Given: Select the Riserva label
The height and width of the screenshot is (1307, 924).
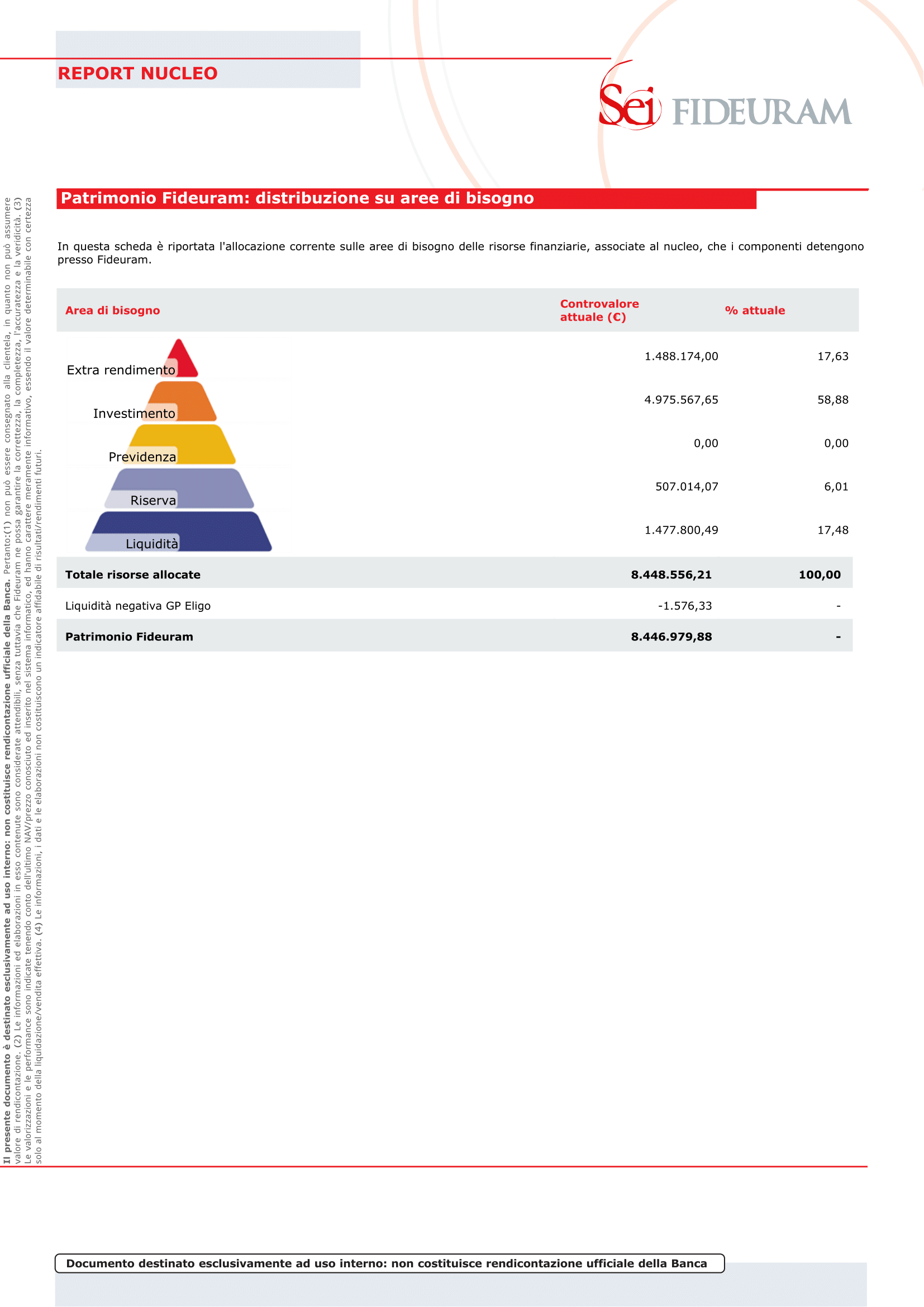Looking at the screenshot, I should pyautogui.click(x=153, y=500).
